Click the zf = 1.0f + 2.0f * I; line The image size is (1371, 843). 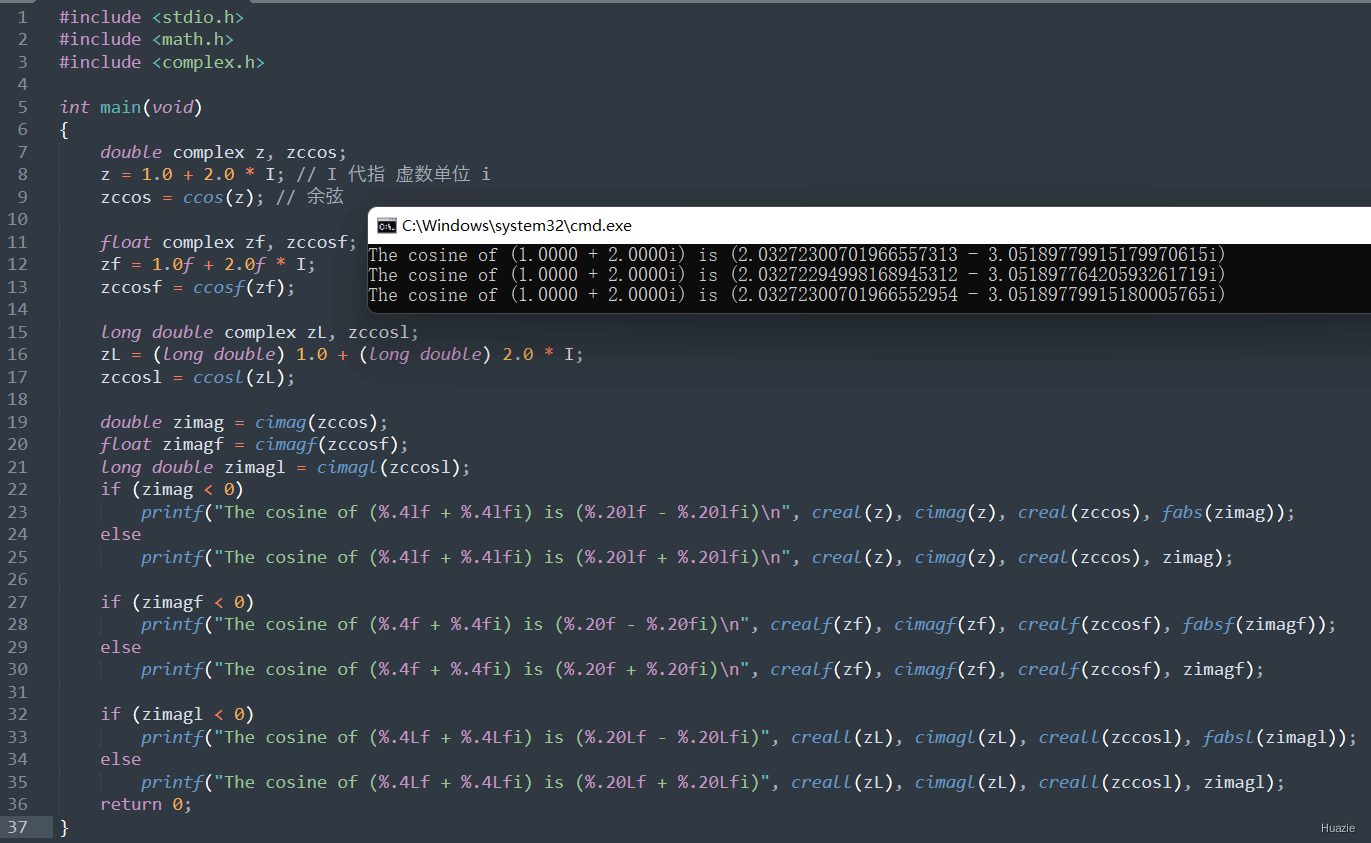208,264
